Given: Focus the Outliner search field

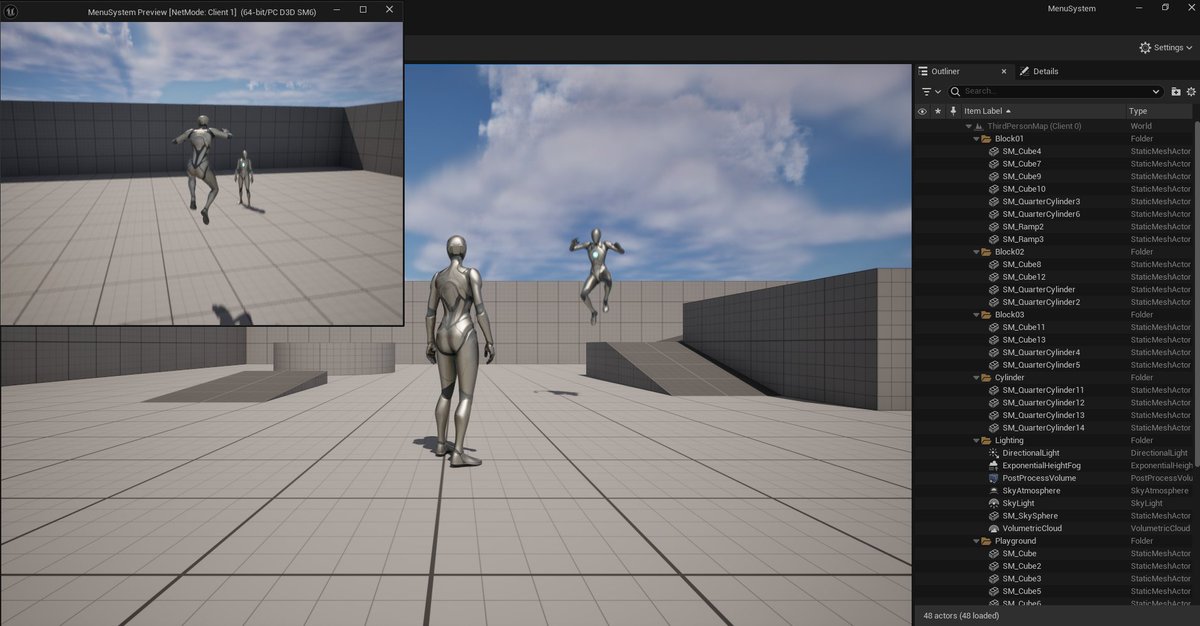Looking at the screenshot, I should pos(1054,91).
